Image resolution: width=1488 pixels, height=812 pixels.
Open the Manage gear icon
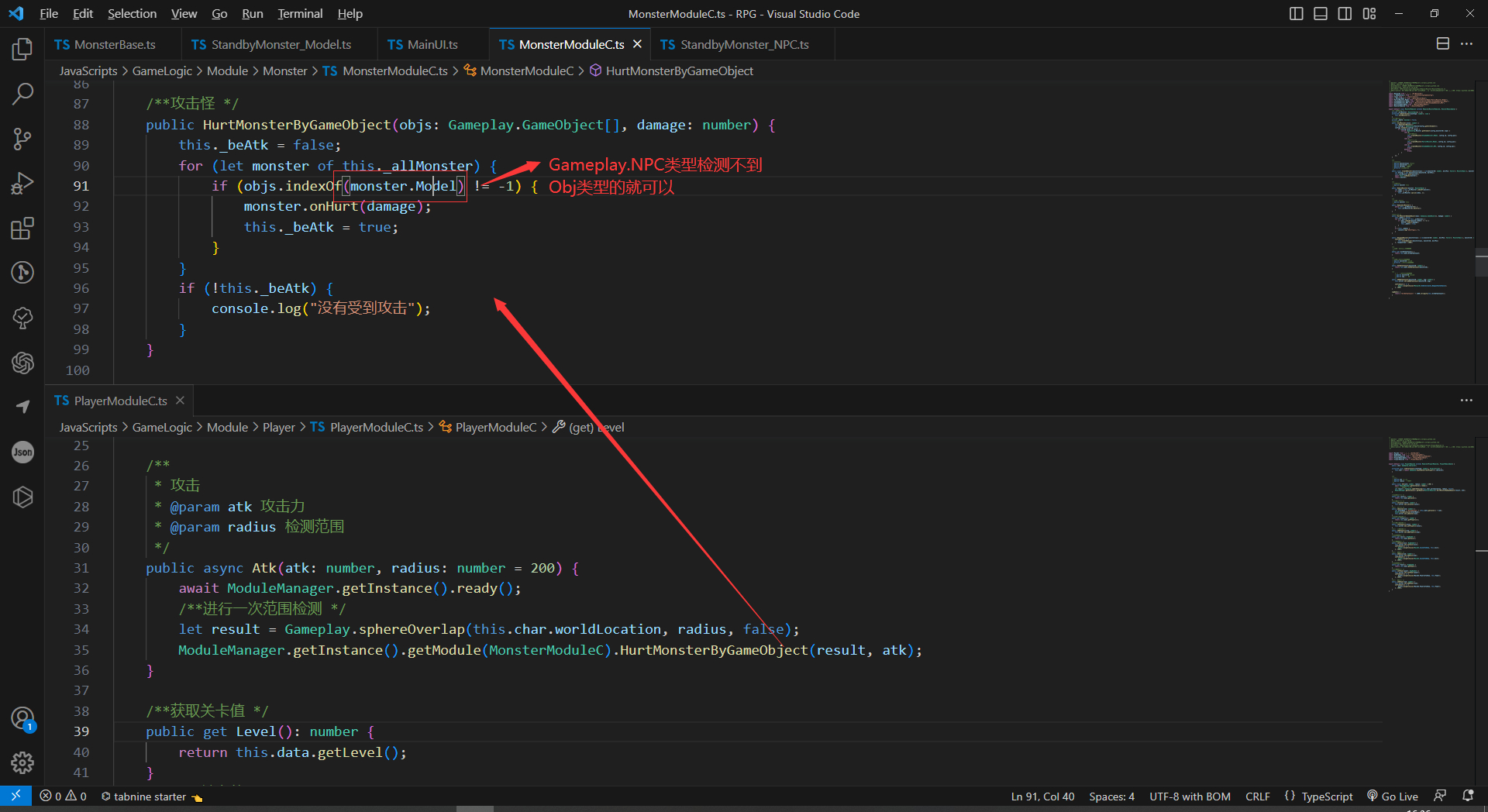tap(22, 763)
